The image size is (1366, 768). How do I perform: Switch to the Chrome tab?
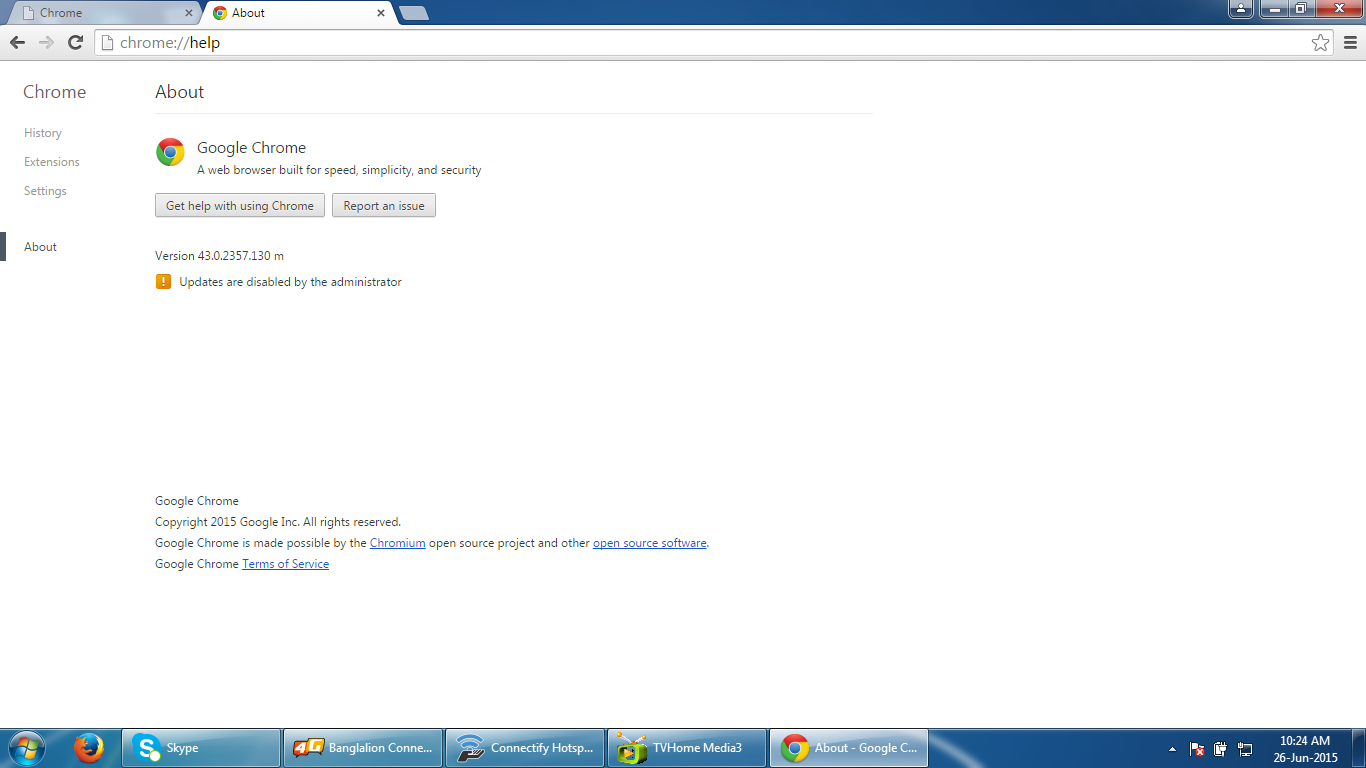[x=105, y=13]
